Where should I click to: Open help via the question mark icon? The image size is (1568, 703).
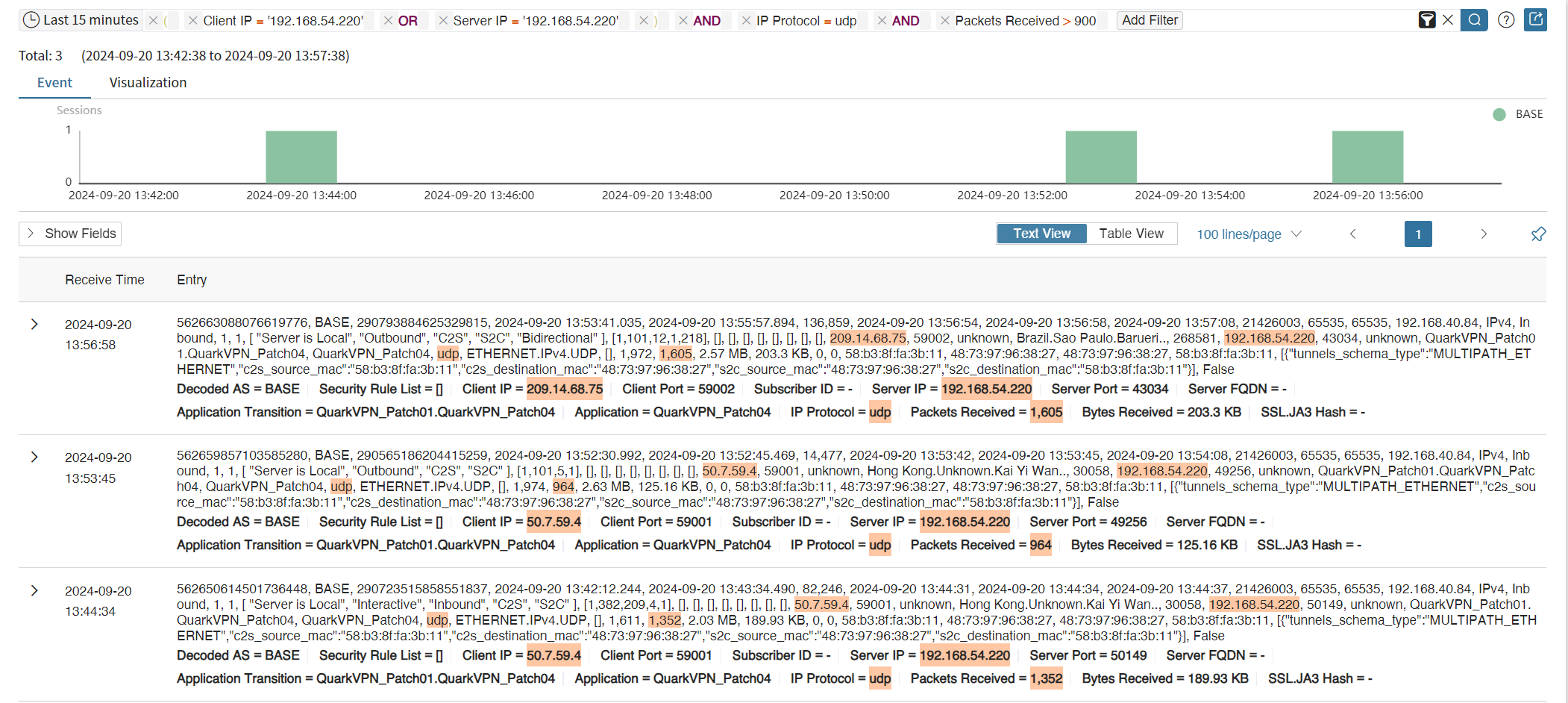click(x=1506, y=20)
